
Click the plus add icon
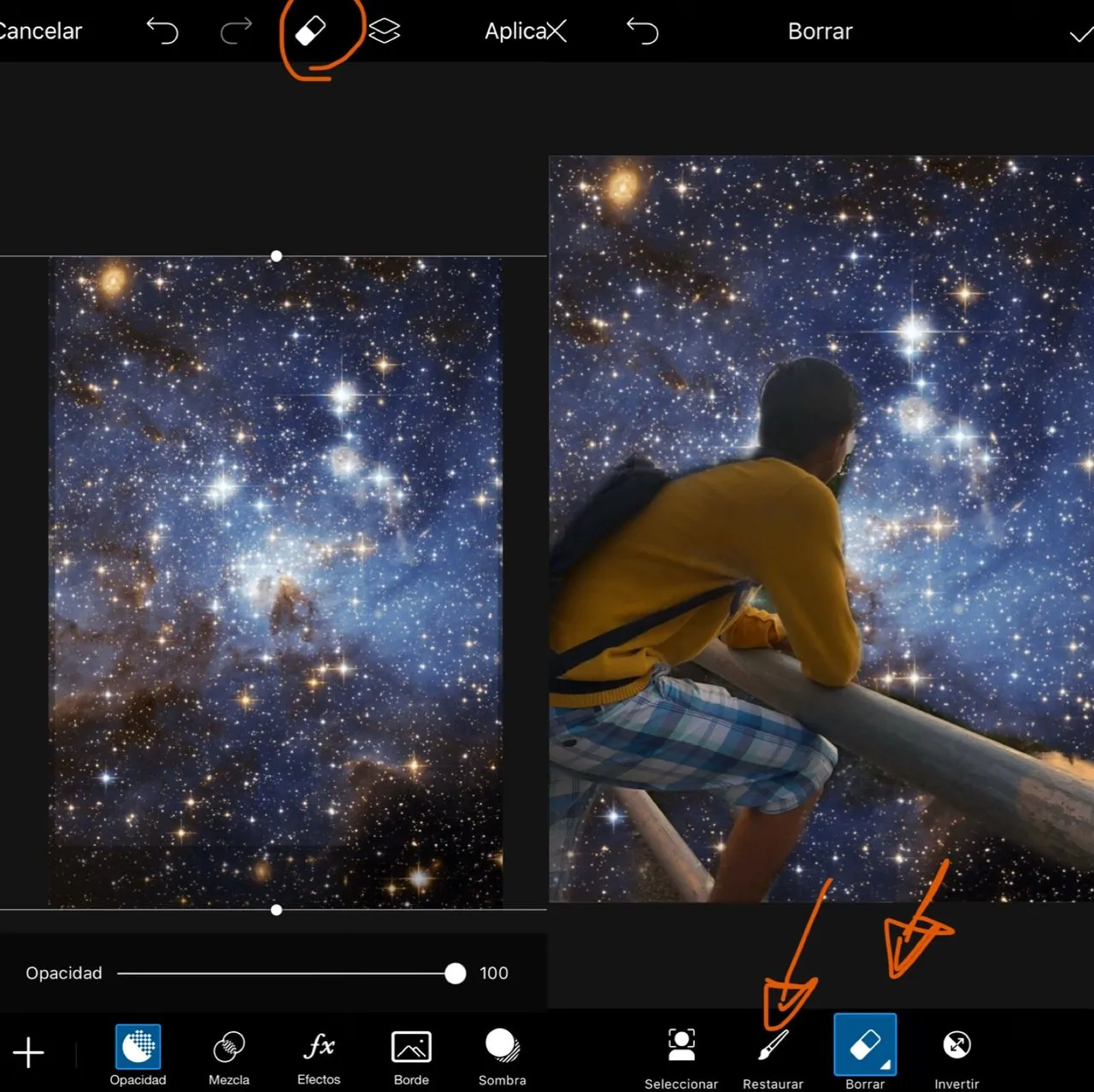coord(28,1053)
